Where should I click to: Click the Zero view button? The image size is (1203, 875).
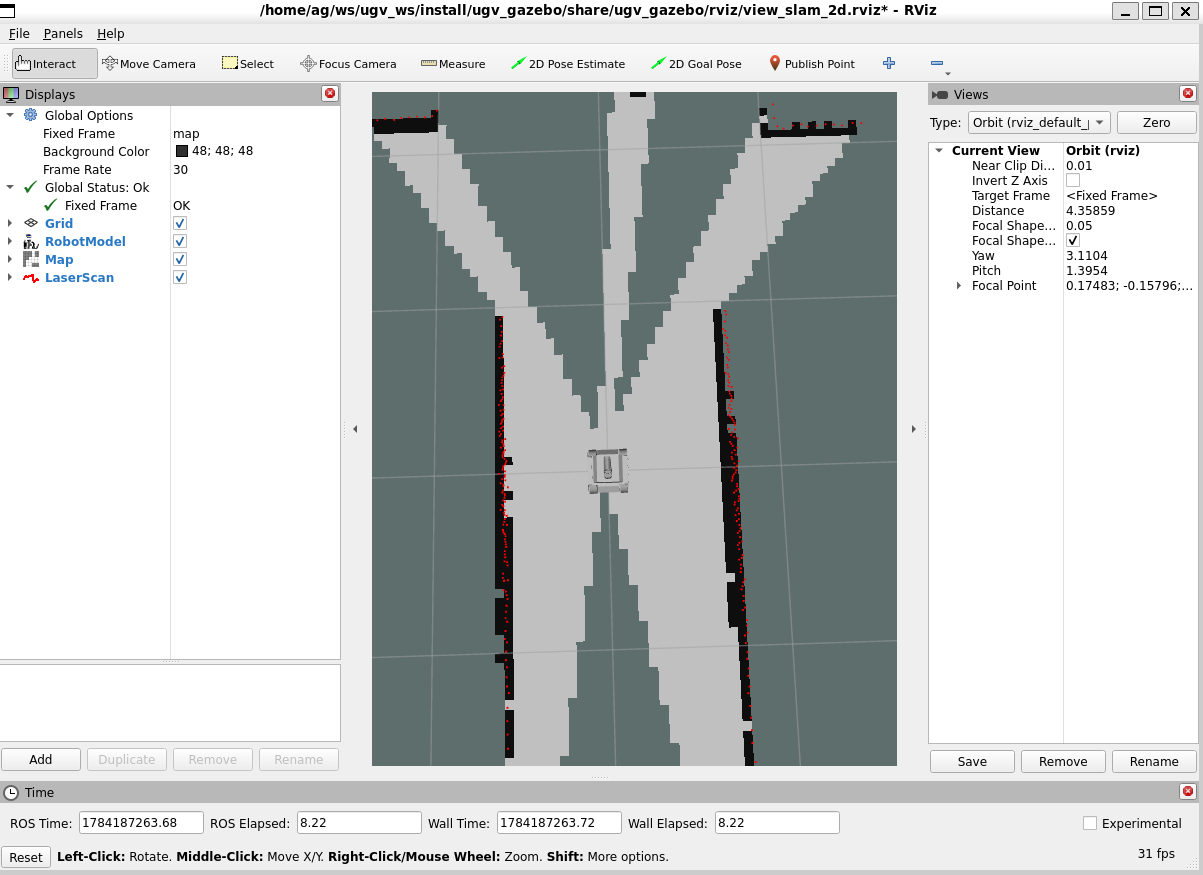coord(1157,122)
